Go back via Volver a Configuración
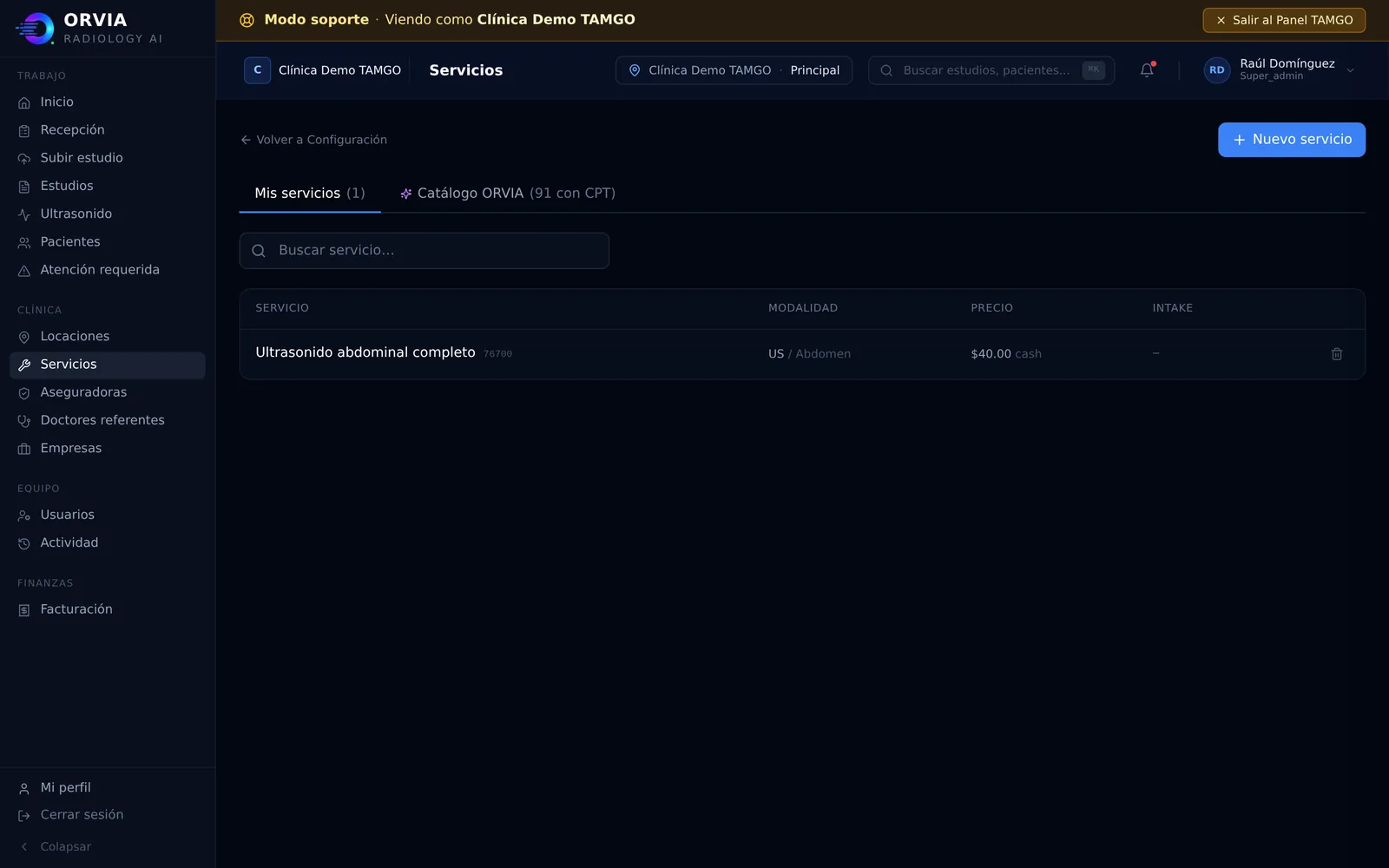Screen dimensions: 1389x868 313,140
